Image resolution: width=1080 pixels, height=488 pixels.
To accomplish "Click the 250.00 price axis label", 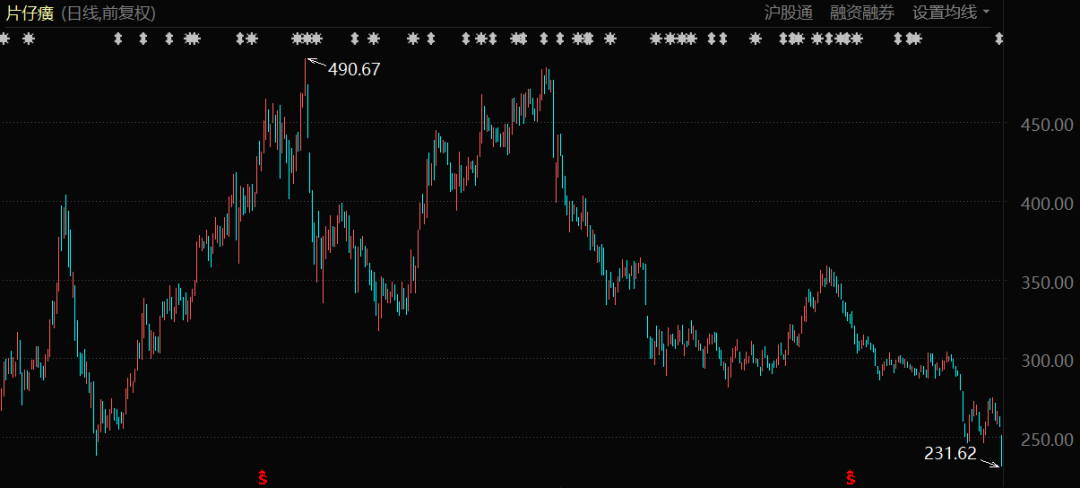I will point(1041,439).
